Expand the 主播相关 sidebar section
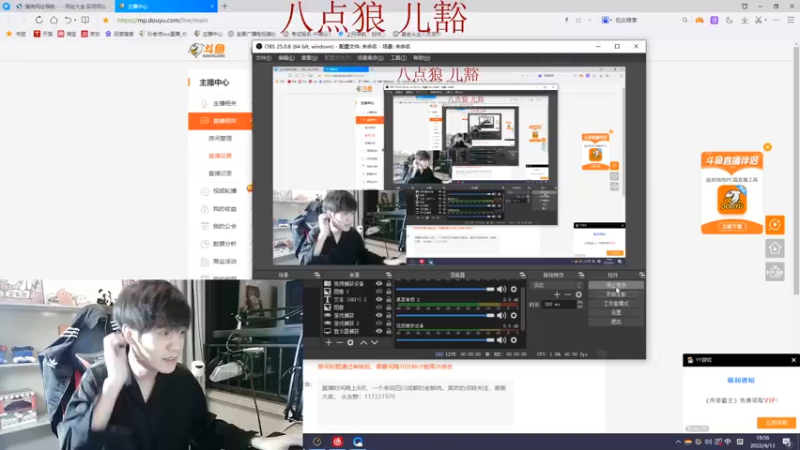This screenshot has height=450, width=800. pos(220,103)
